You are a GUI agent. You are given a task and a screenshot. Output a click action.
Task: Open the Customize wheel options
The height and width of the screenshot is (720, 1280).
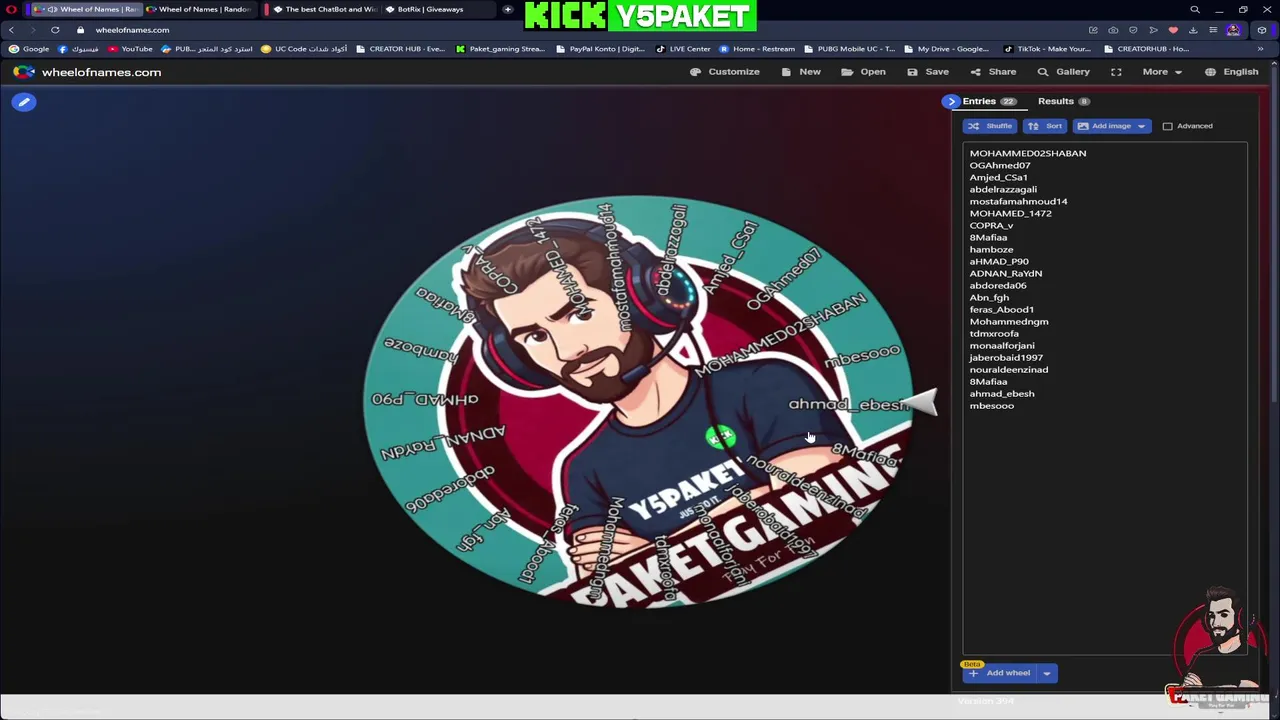pyautogui.click(x=725, y=72)
